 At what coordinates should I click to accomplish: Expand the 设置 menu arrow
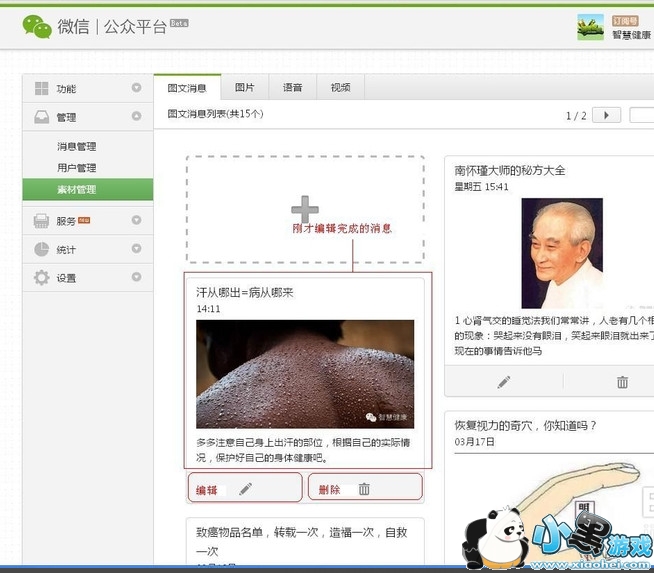pos(136,276)
